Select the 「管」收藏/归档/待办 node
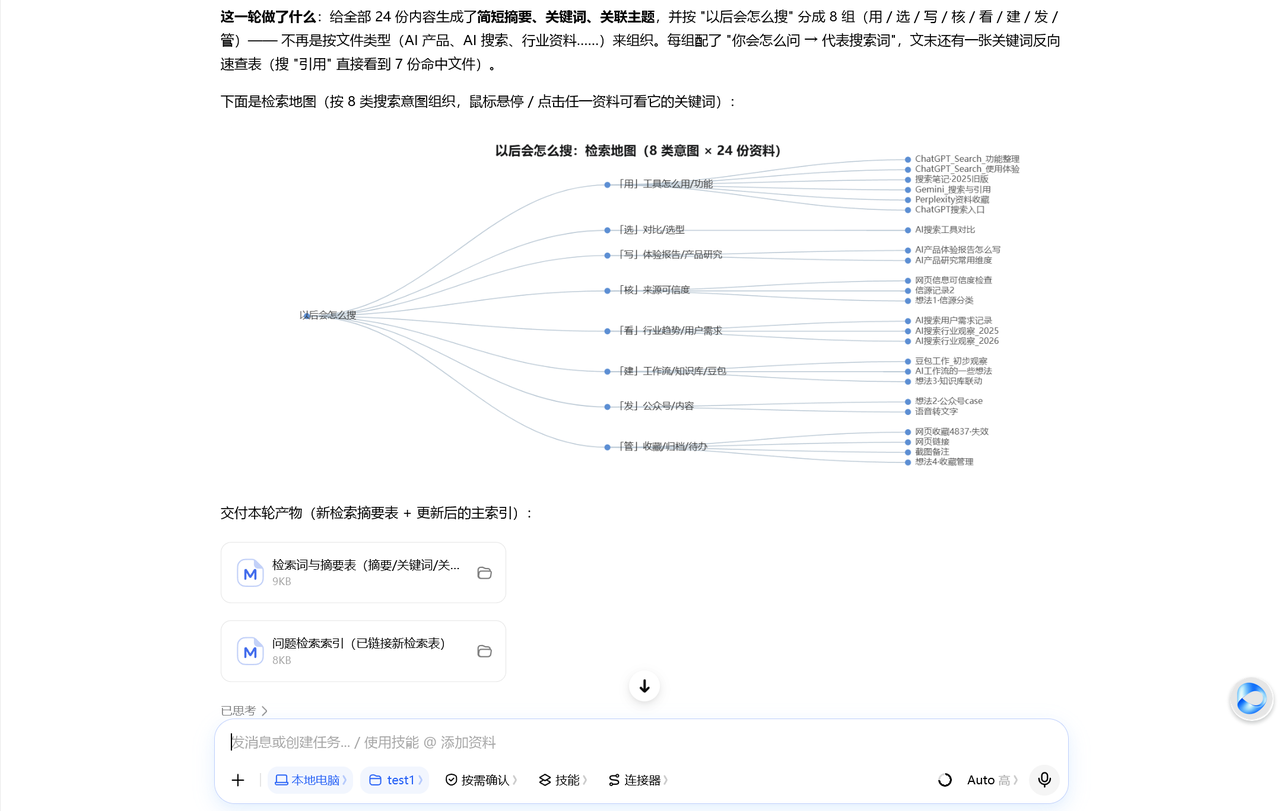 [x=657, y=447]
